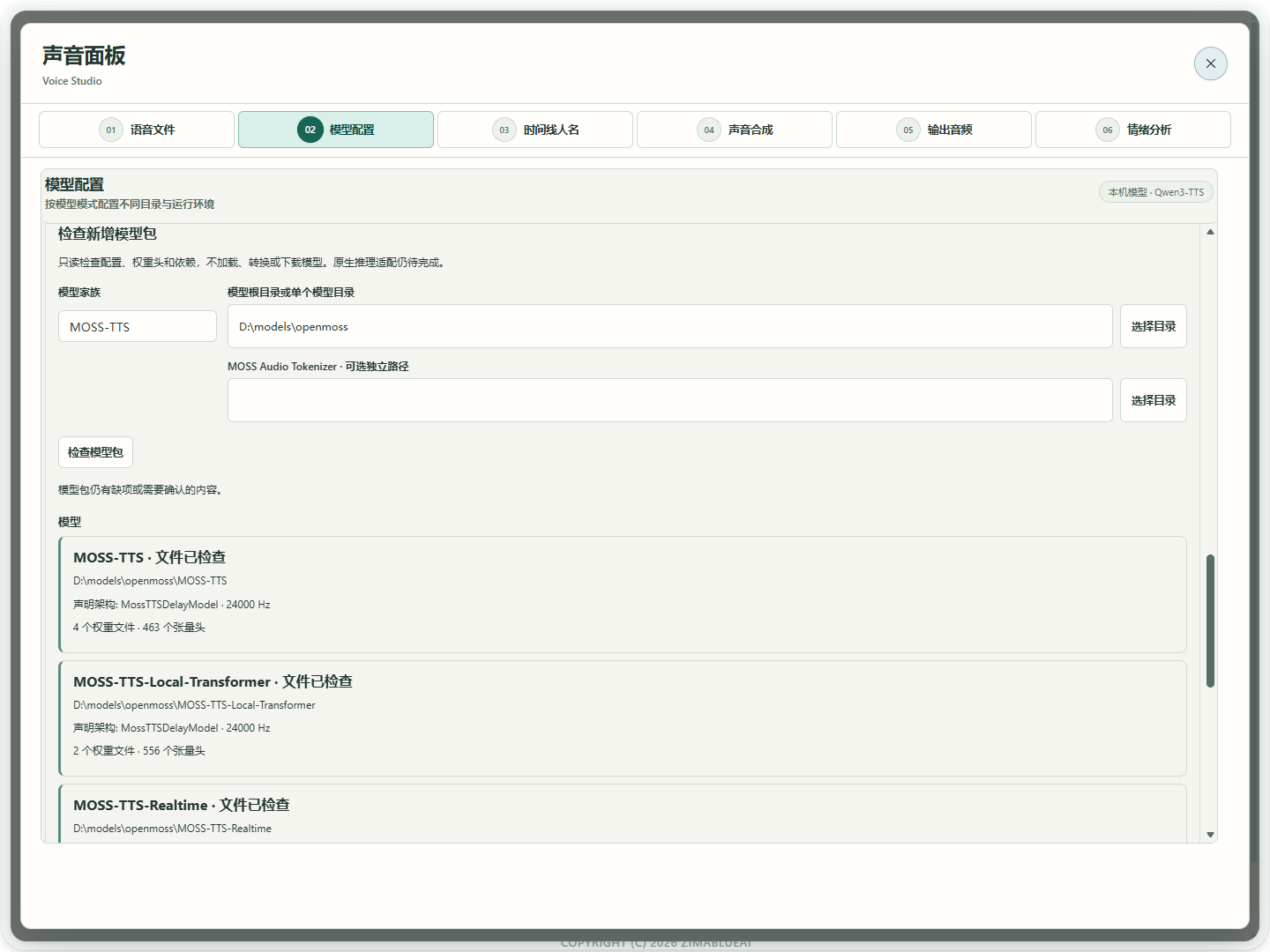Close the Voice Studio panel with X
The width and height of the screenshot is (1270, 952).
pos(1210,63)
